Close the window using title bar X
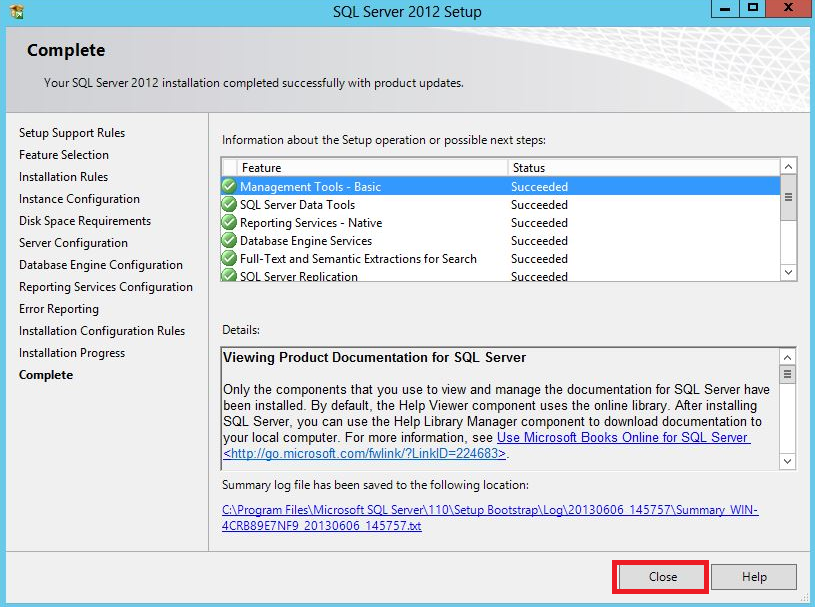The width and height of the screenshot is (815, 607). click(x=788, y=8)
